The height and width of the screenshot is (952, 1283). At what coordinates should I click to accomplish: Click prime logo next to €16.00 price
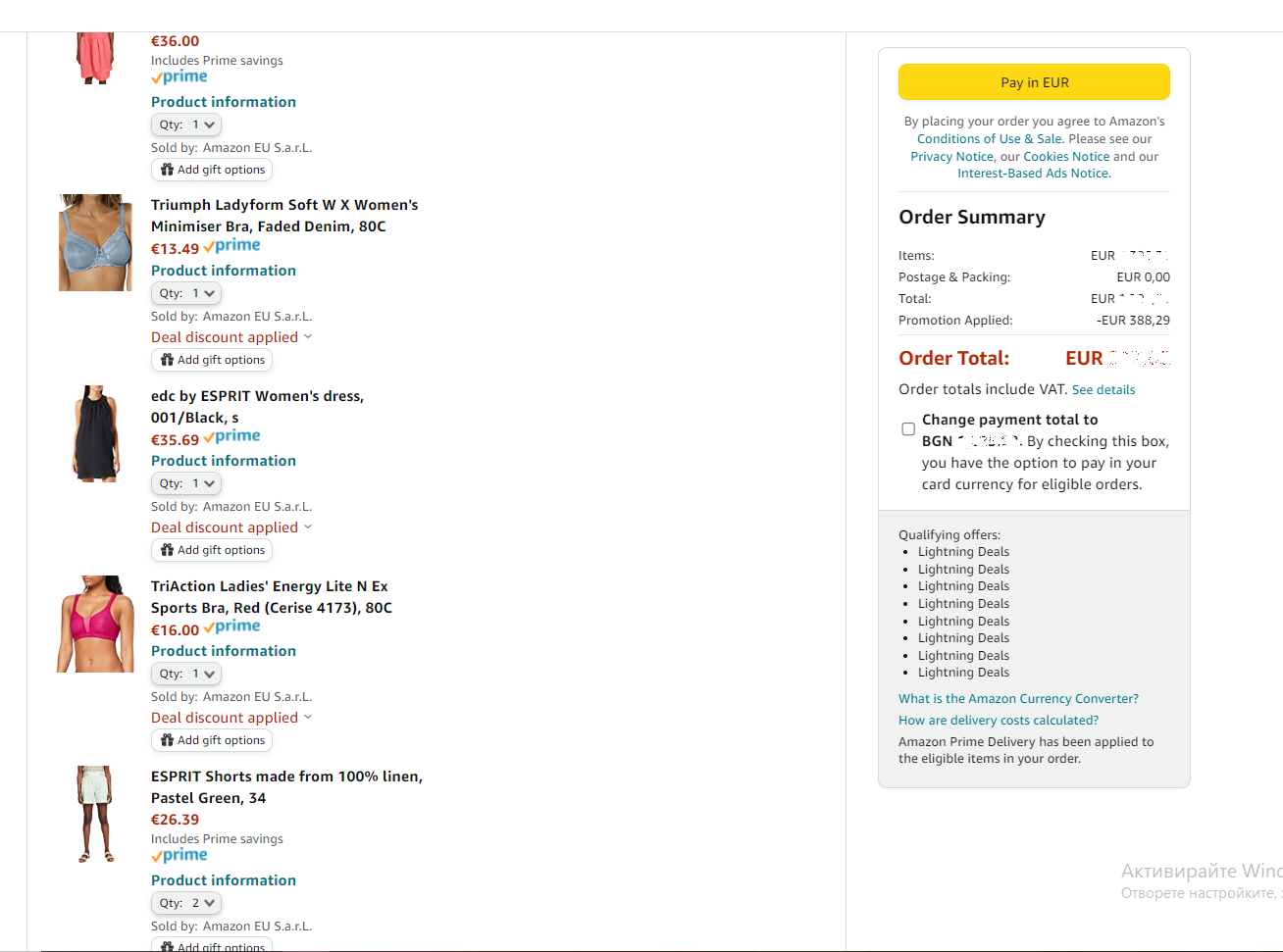coord(232,626)
